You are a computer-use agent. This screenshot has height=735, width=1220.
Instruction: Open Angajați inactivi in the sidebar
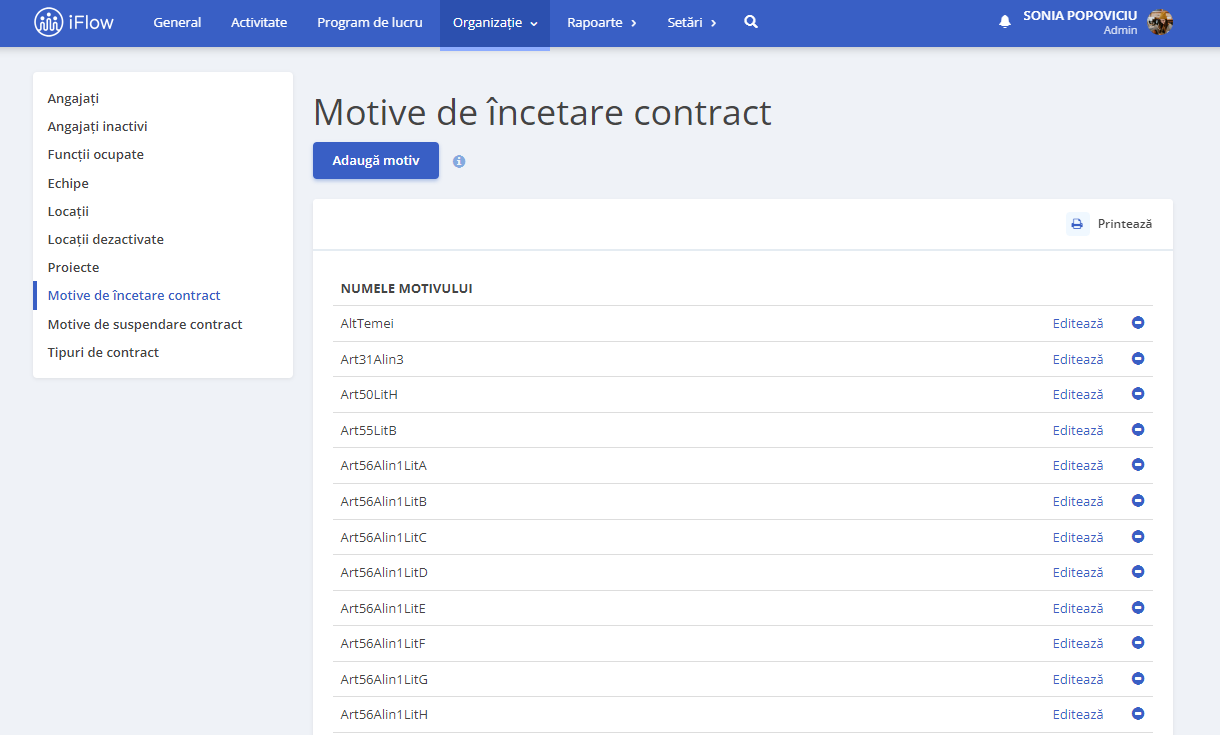coord(98,127)
